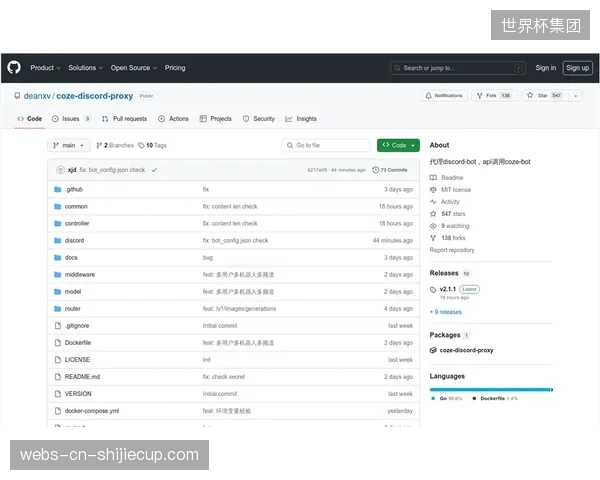This screenshot has width=600, height=480.
Task: Switch to the Code tab
Action: 29,119
